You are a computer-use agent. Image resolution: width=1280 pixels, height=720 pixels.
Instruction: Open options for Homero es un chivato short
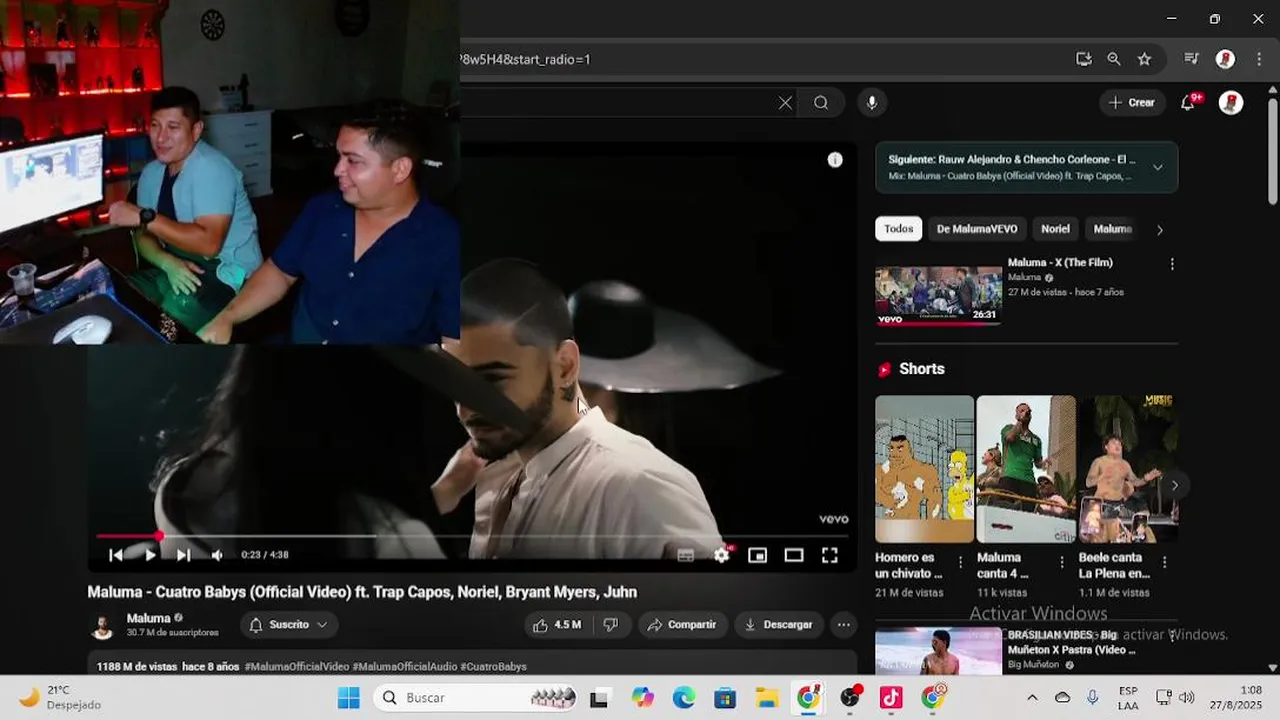pos(961,562)
